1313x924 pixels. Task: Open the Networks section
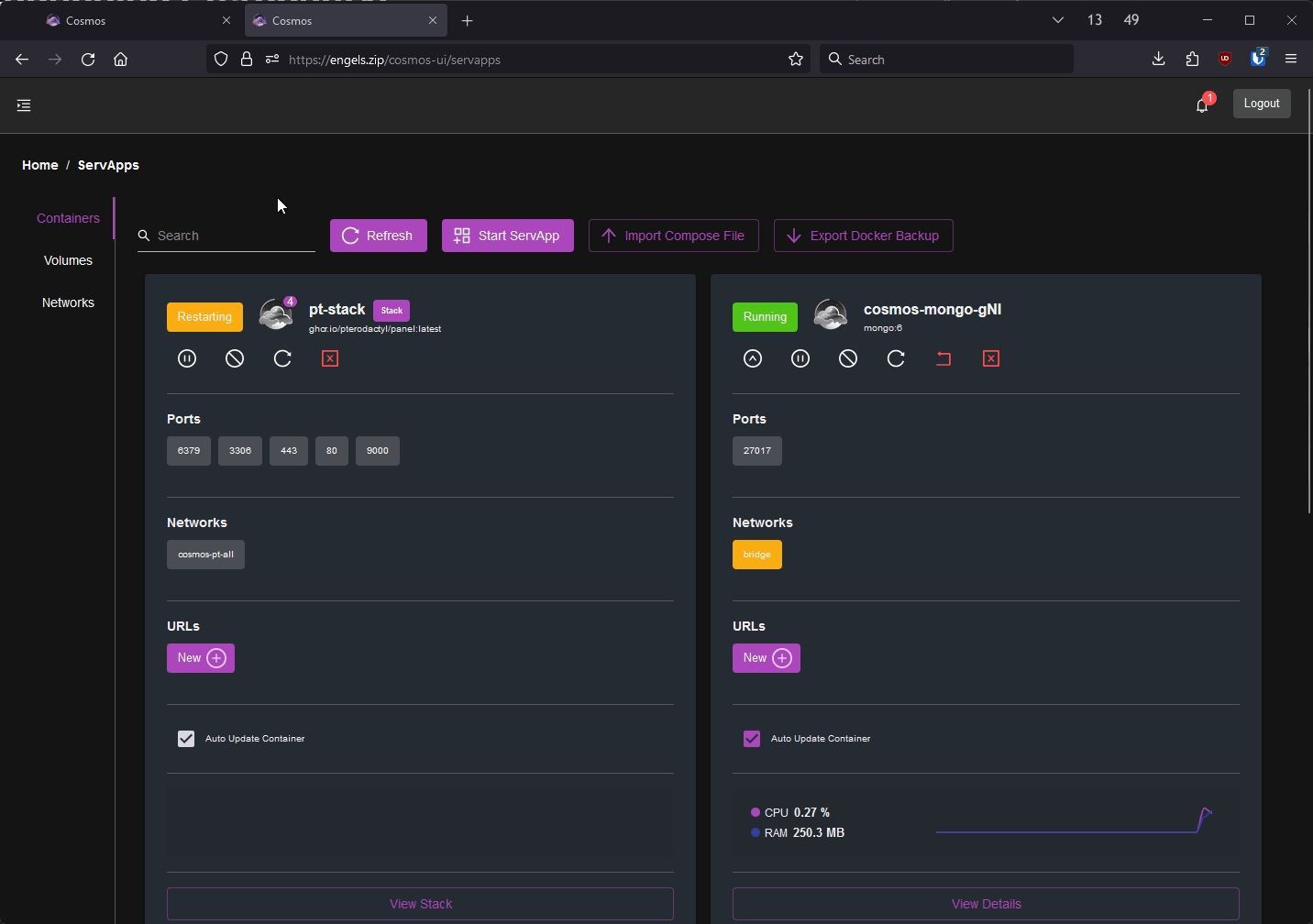pos(68,302)
